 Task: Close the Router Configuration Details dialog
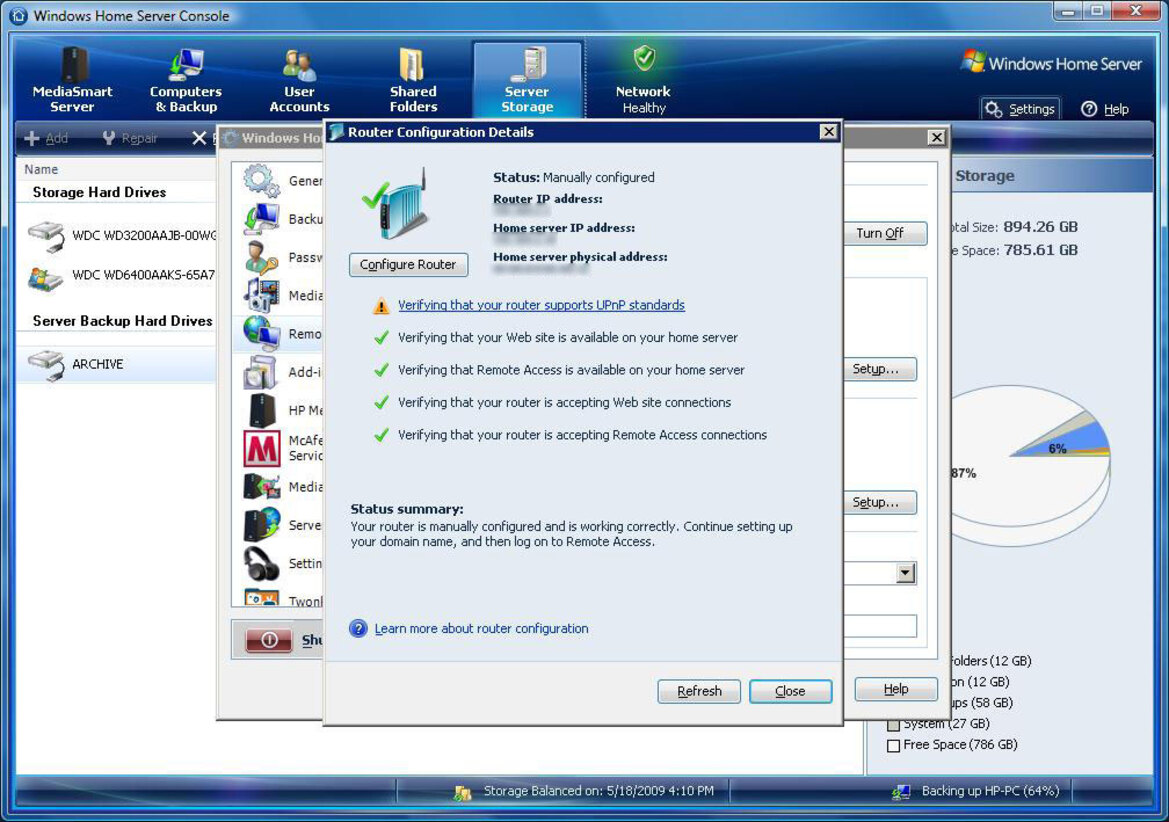pyautogui.click(x=790, y=691)
